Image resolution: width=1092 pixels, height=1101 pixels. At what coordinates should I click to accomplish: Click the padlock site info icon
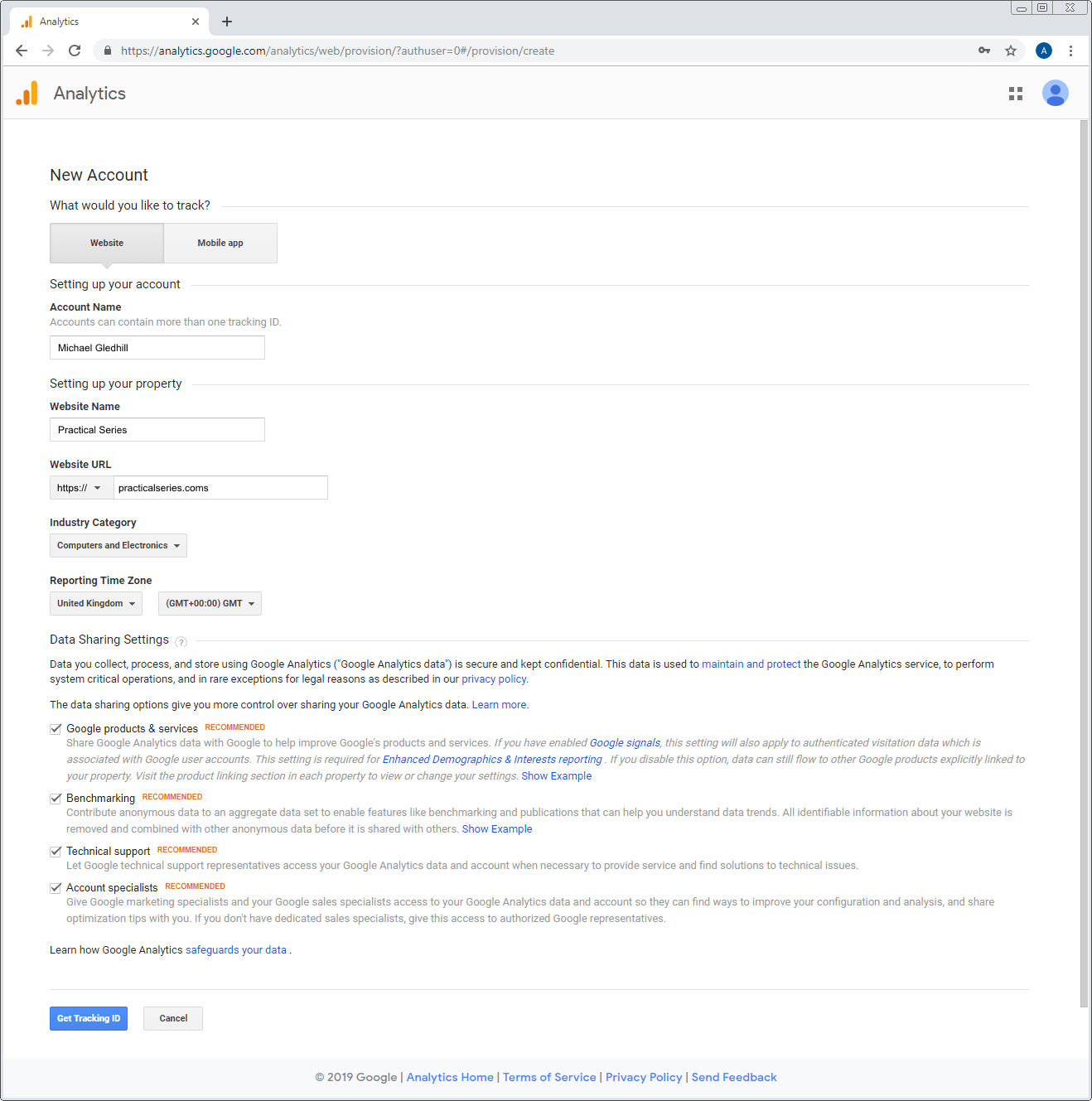pos(107,51)
